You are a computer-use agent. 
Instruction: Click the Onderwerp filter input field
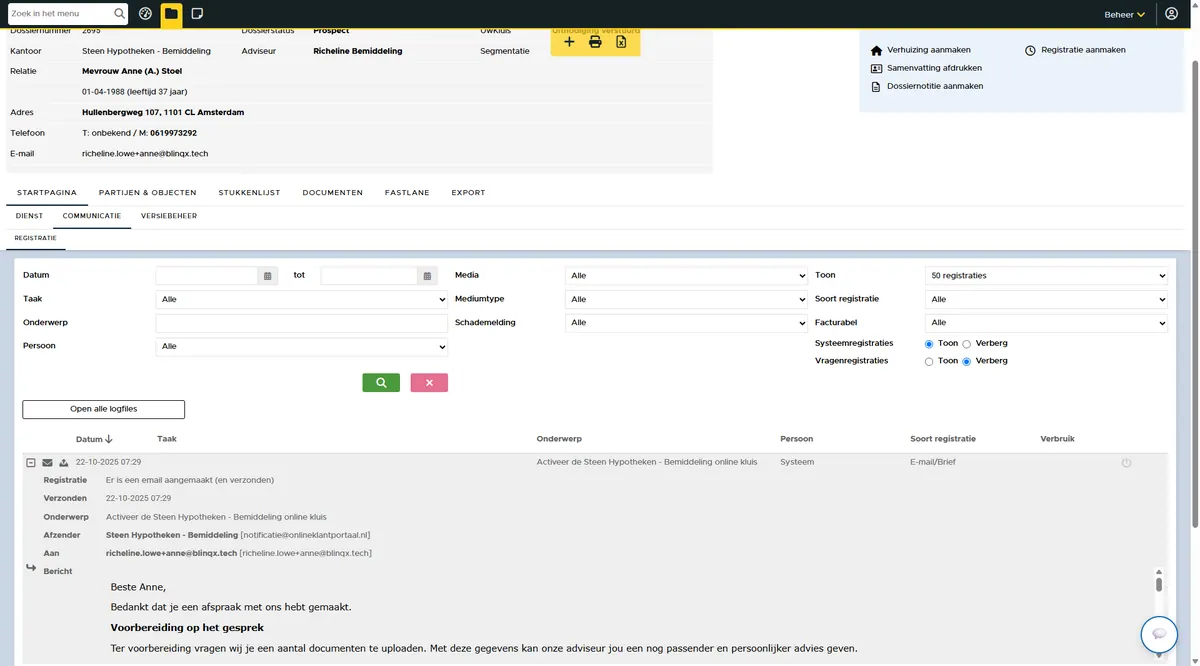coord(302,323)
